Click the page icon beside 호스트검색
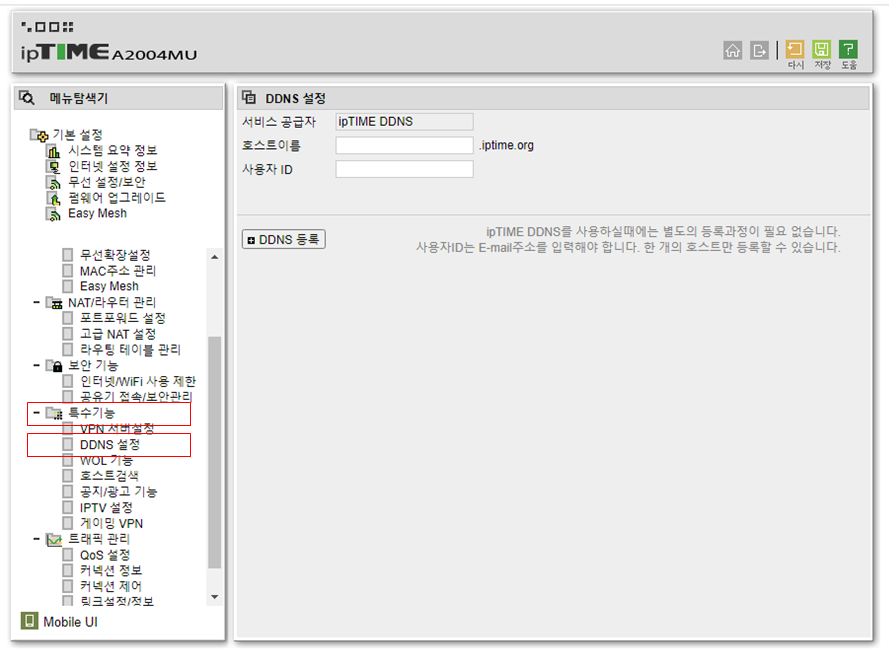The height and width of the screenshot is (652, 889). [67, 475]
